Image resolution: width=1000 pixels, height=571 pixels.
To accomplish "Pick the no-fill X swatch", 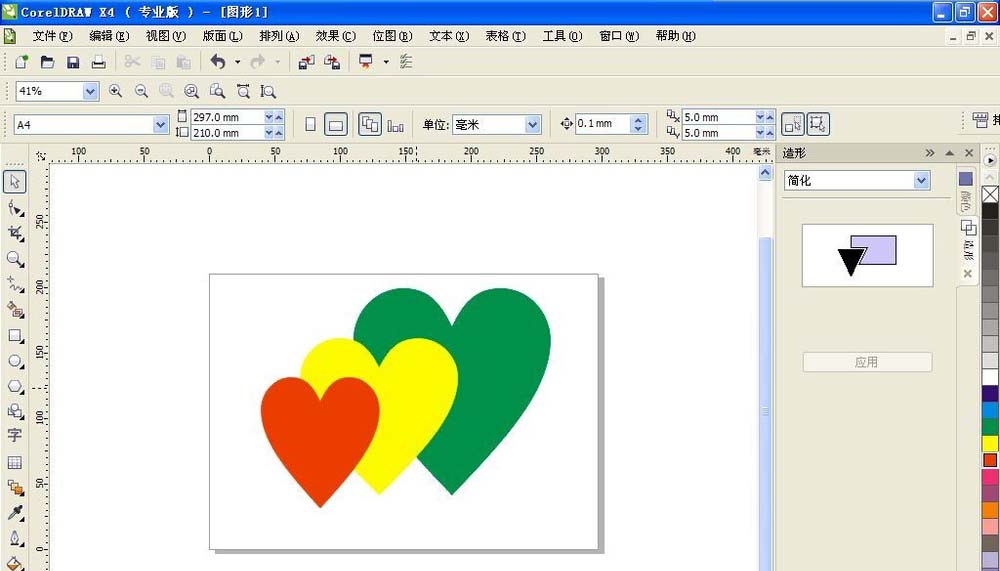I will click(990, 194).
